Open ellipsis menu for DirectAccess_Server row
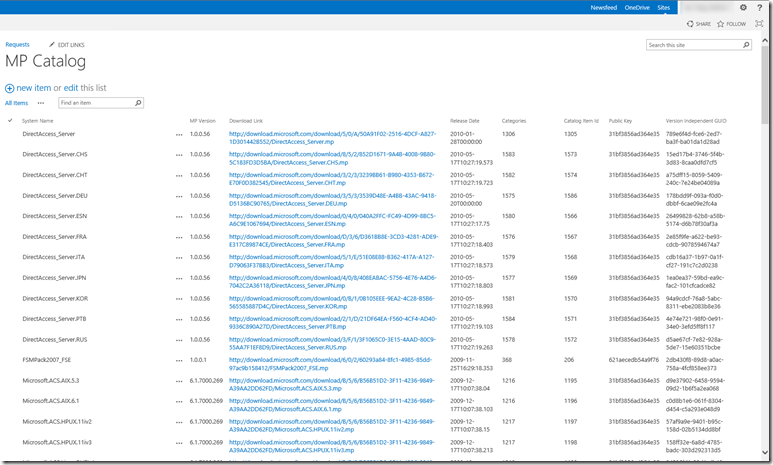This screenshot has width=773, height=465. pos(179,134)
